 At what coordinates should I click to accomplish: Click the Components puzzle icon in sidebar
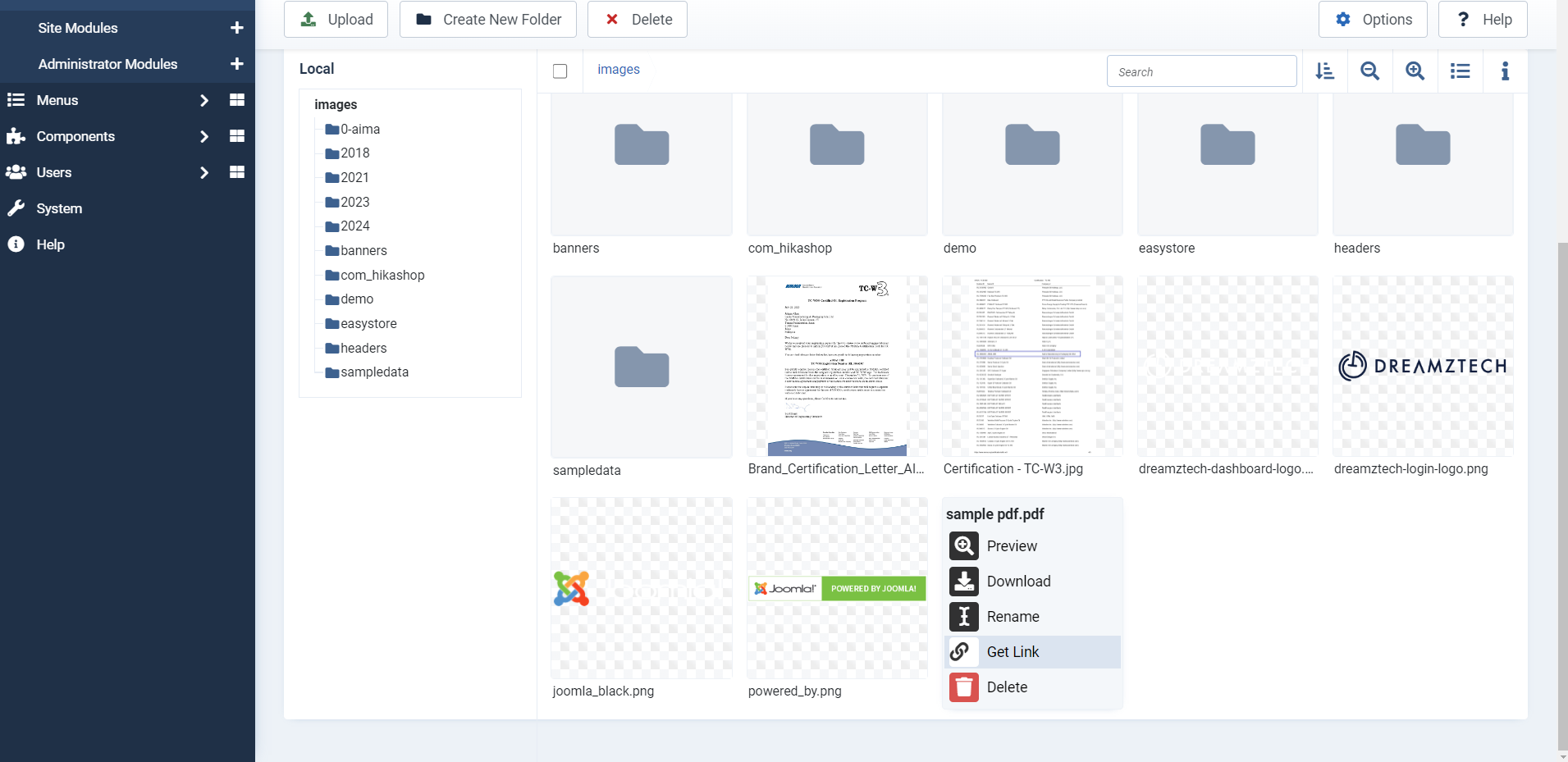point(16,136)
